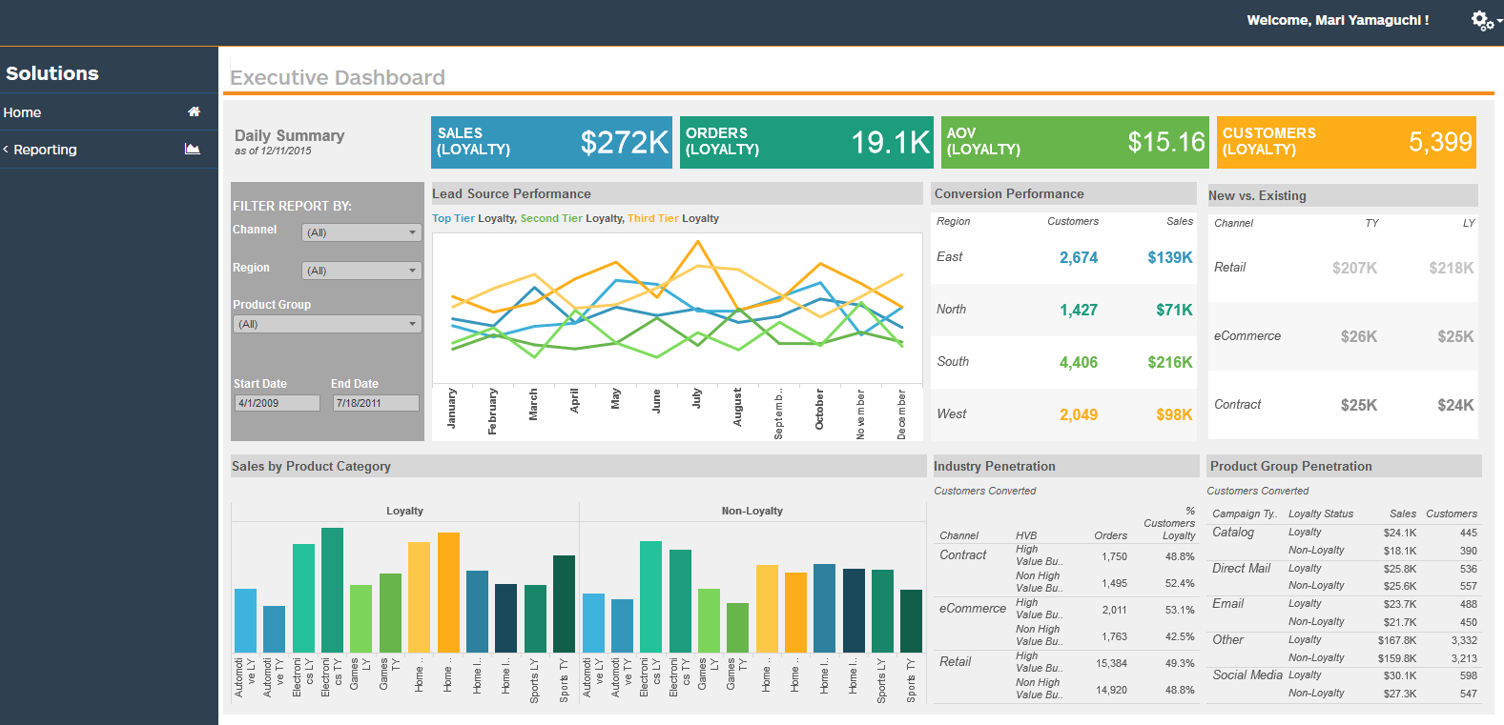1504x725 pixels.
Task: Click the End Date input field
Action: tap(376, 403)
